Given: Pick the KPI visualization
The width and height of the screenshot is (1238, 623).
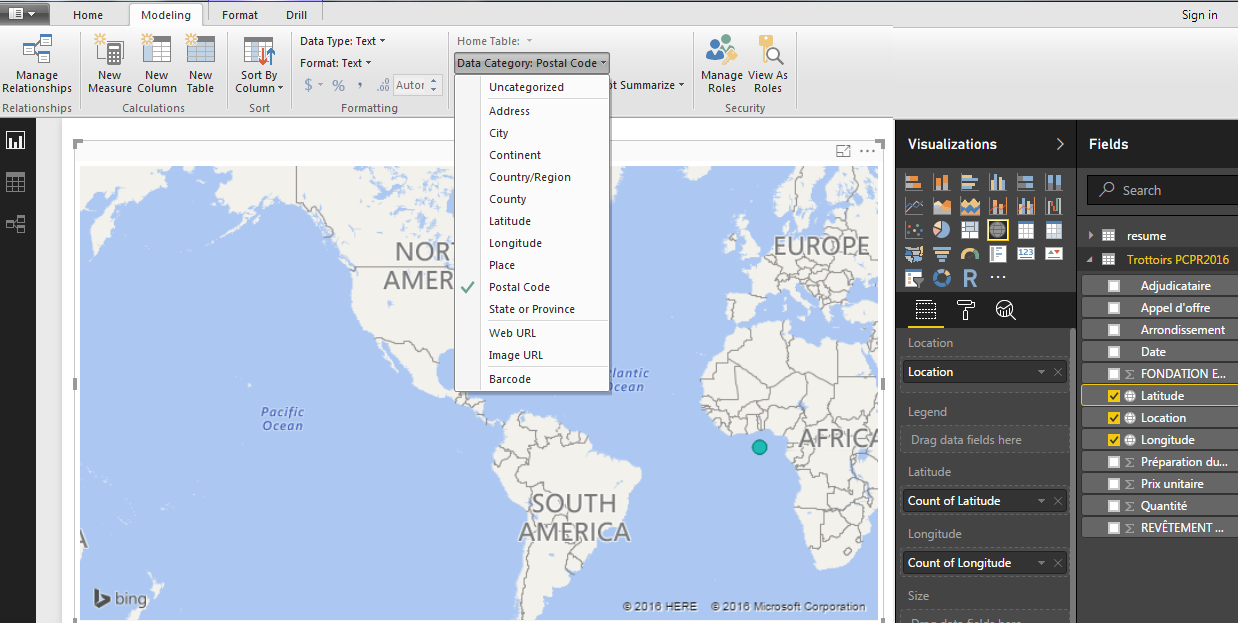Looking at the screenshot, I should 1054,254.
